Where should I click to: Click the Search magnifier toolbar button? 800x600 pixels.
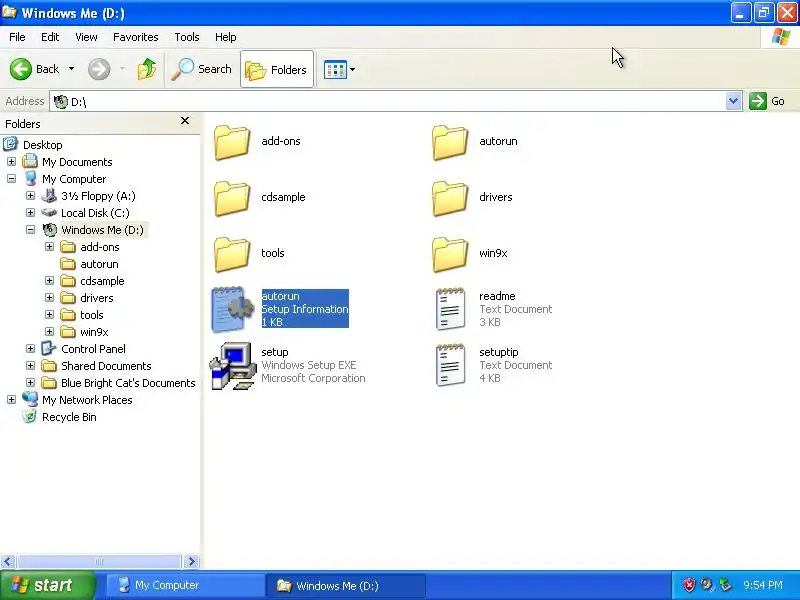point(201,69)
